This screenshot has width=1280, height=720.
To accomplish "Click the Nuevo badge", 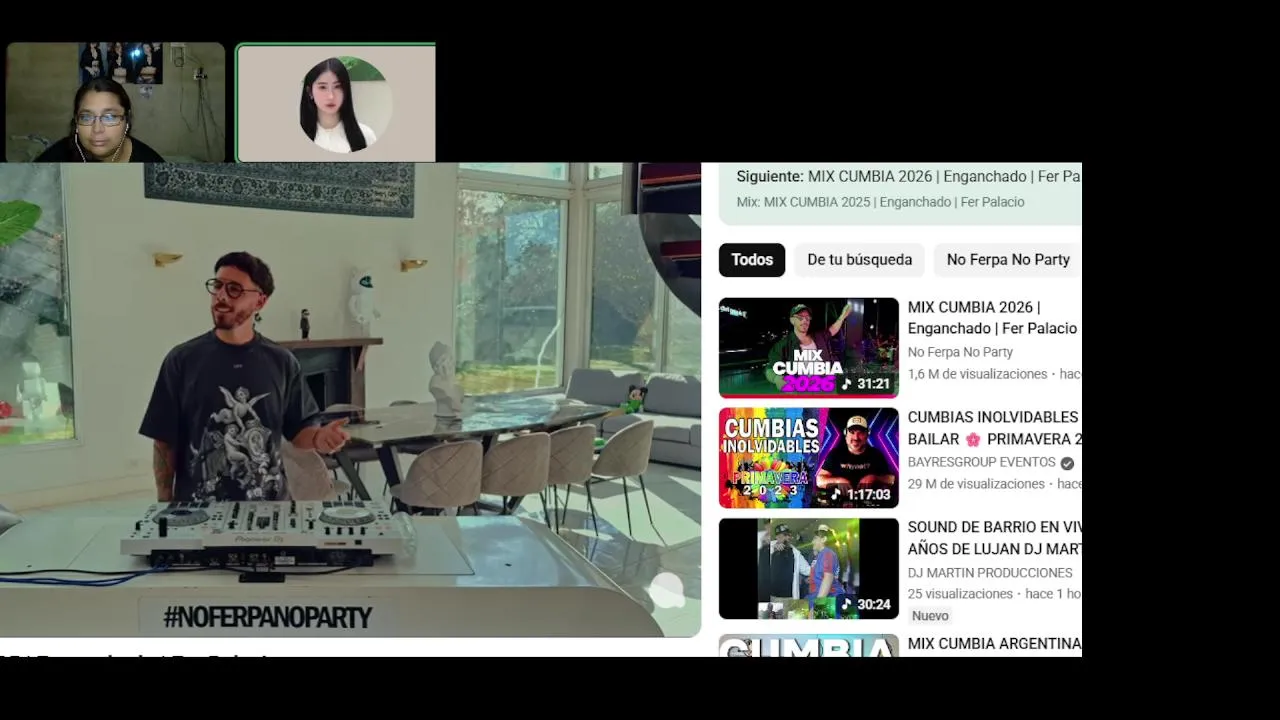I will pyautogui.click(x=930, y=616).
